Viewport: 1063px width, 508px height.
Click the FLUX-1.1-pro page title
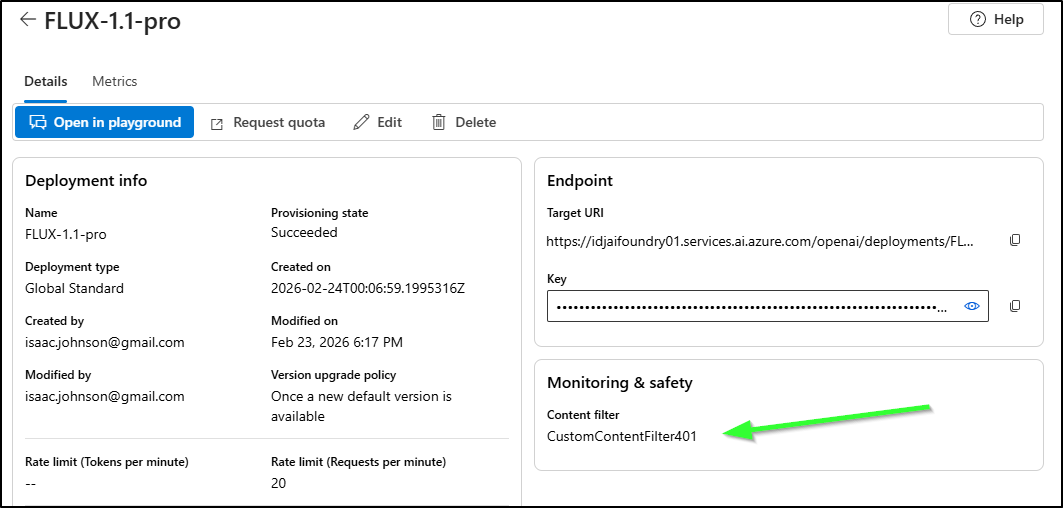point(113,20)
